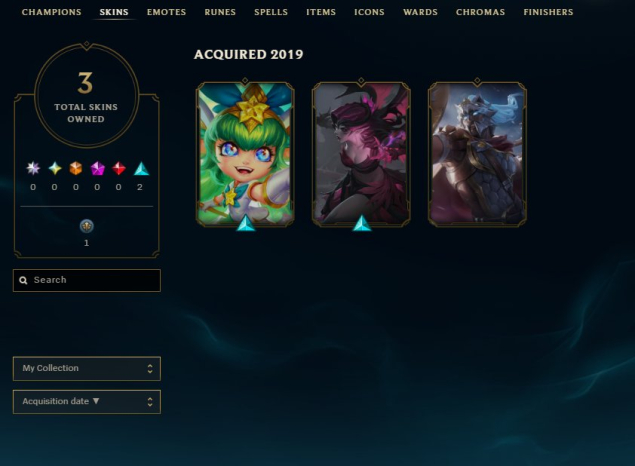
Task: Open the Acquisition date sort dropdown
Action: click(x=87, y=402)
